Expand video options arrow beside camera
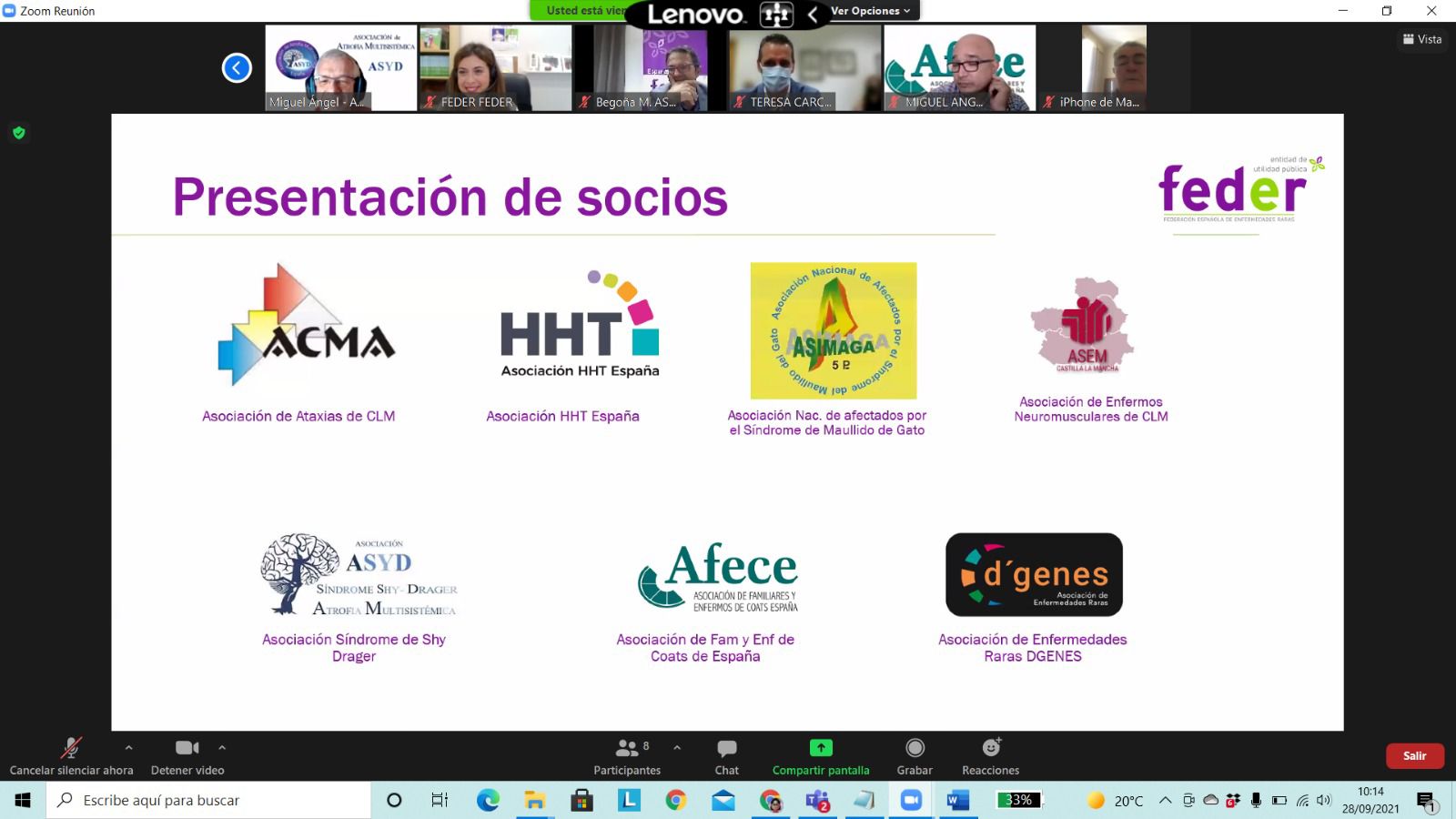Screen dimensions: 1456x819 (x=222, y=747)
